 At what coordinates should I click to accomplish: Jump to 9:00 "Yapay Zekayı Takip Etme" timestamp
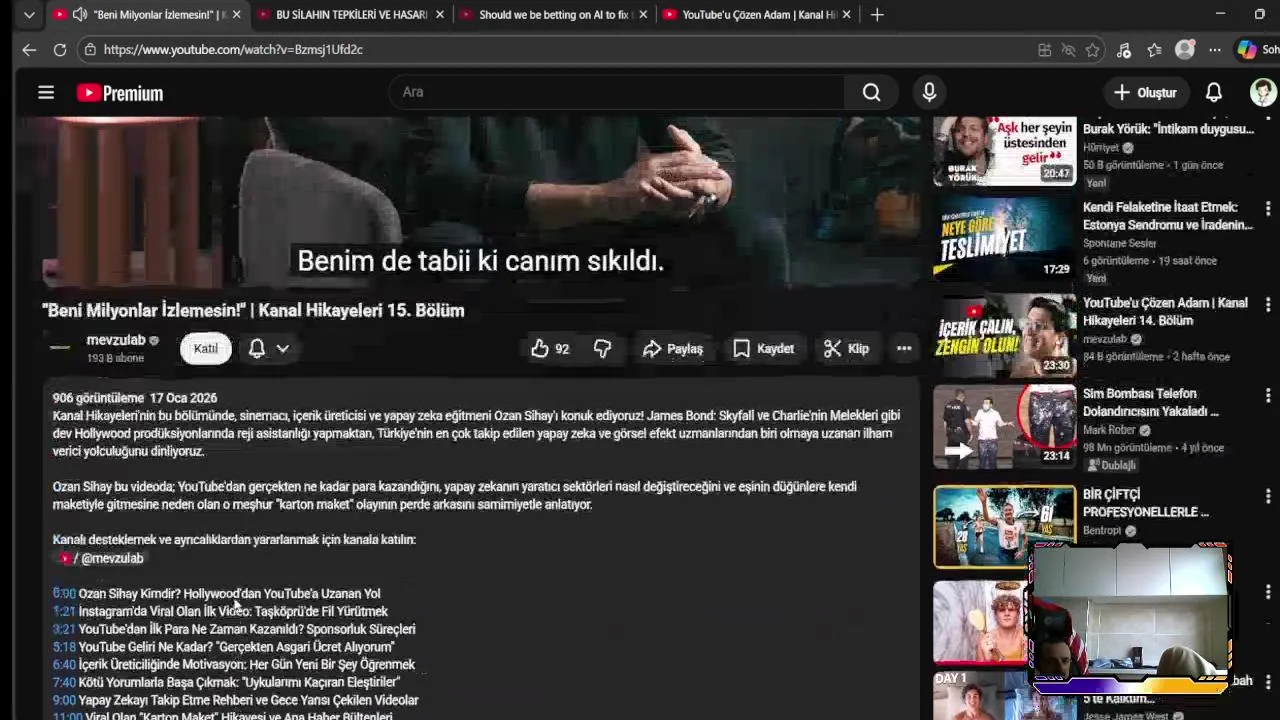(x=64, y=700)
